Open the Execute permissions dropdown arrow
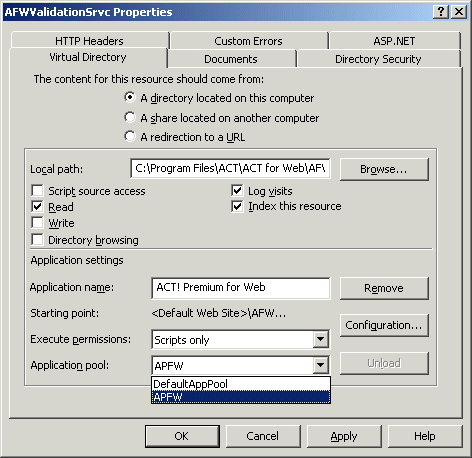This screenshot has width=472, height=458. point(320,339)
